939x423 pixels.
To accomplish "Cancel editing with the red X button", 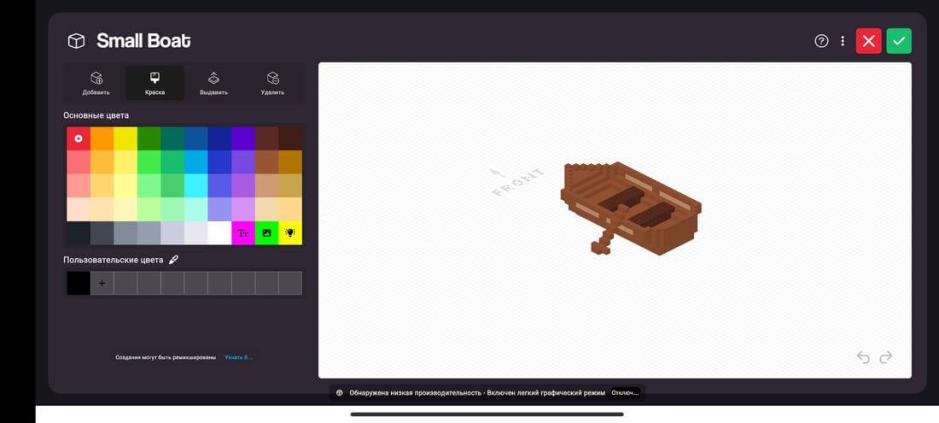I will pyautogui.click(x=868, y=41).
